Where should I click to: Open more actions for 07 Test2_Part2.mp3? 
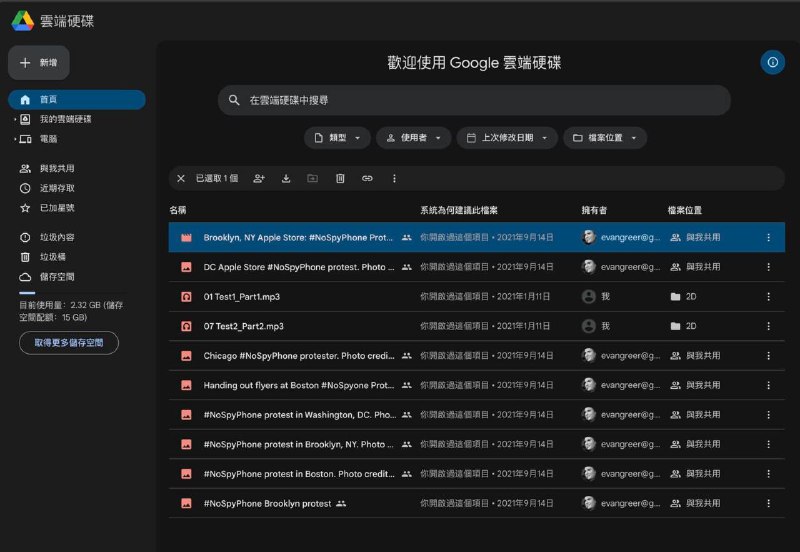pyautogui.click(x=768, y=326)
